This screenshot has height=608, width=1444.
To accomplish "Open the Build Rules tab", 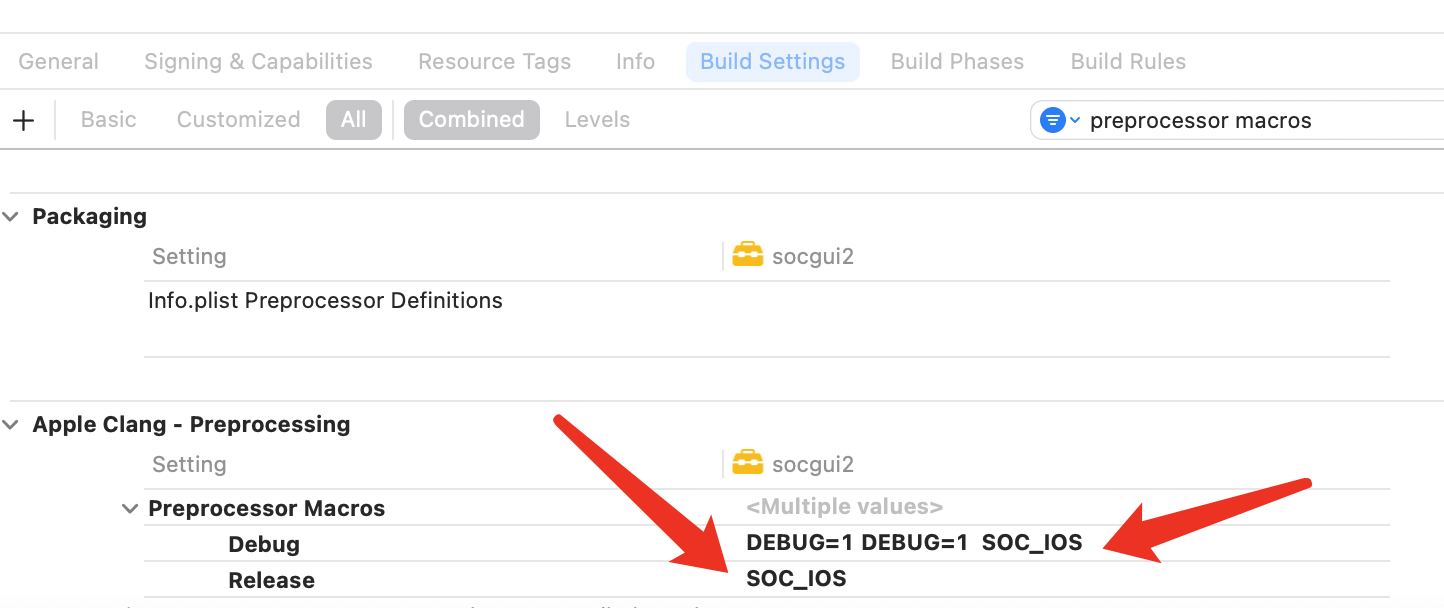I will pyautogui.click(x=1128, y=62).
